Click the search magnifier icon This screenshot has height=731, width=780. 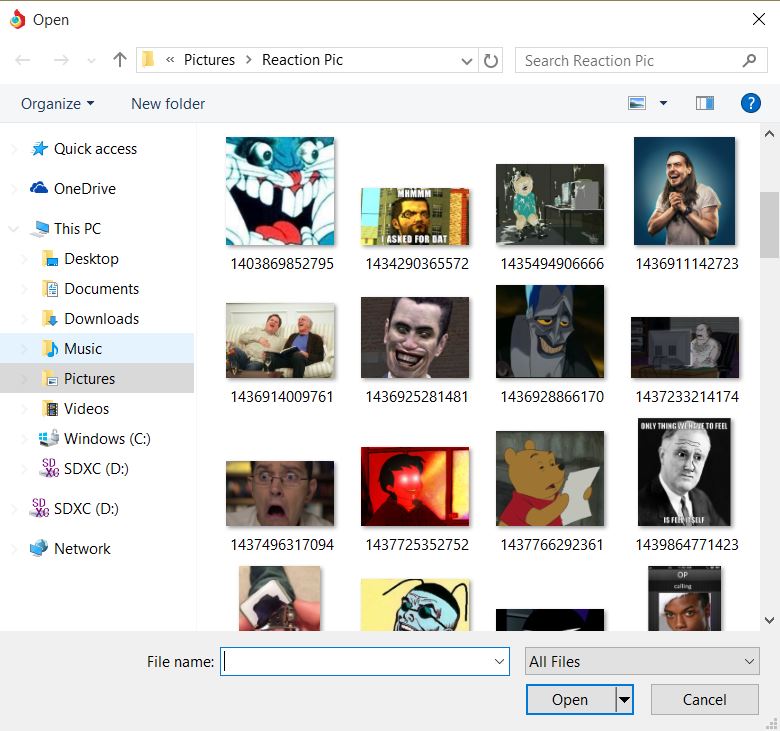click(x=750, y=61)
